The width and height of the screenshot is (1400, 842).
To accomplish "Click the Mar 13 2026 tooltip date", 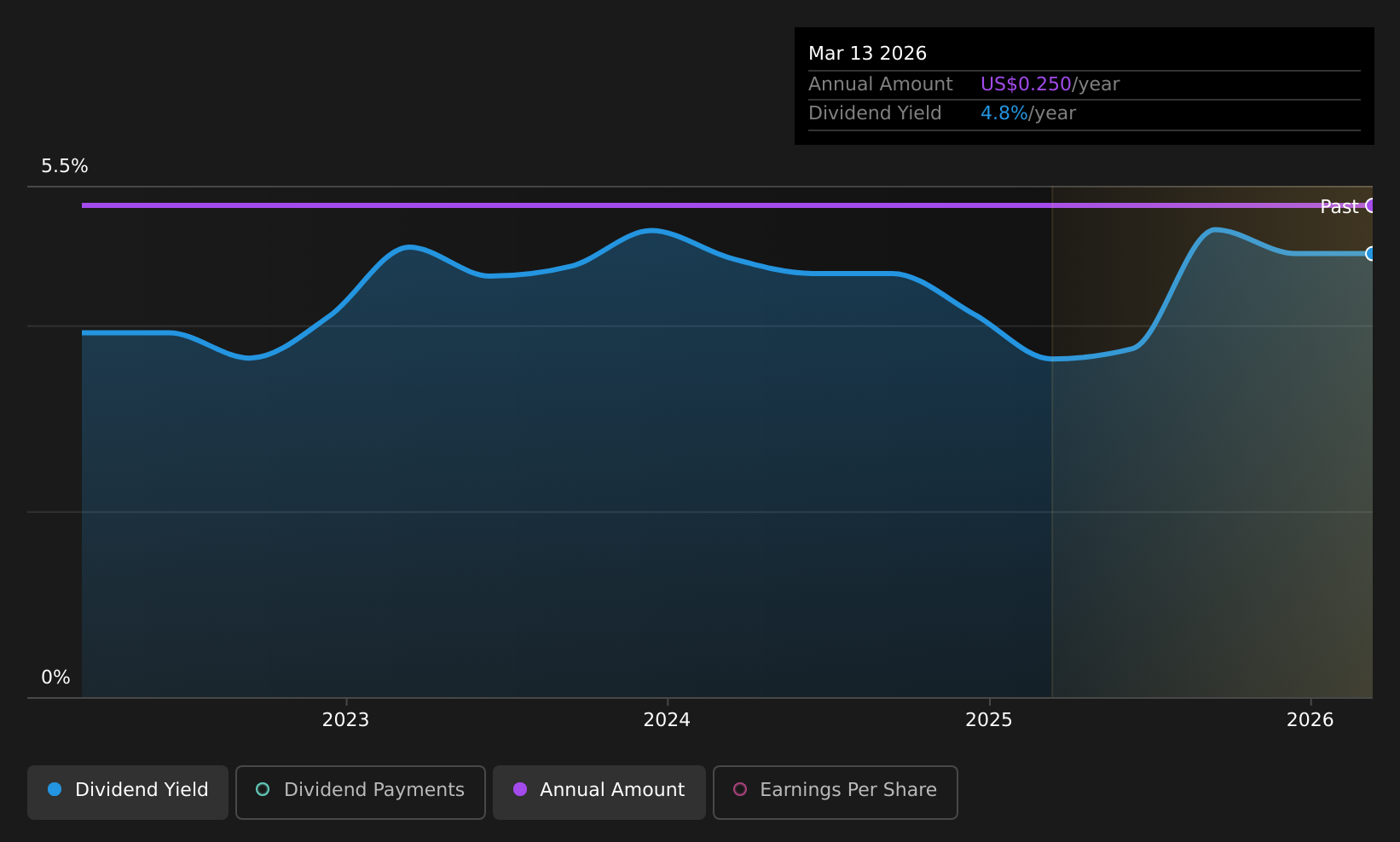I will tap(867, 54).
